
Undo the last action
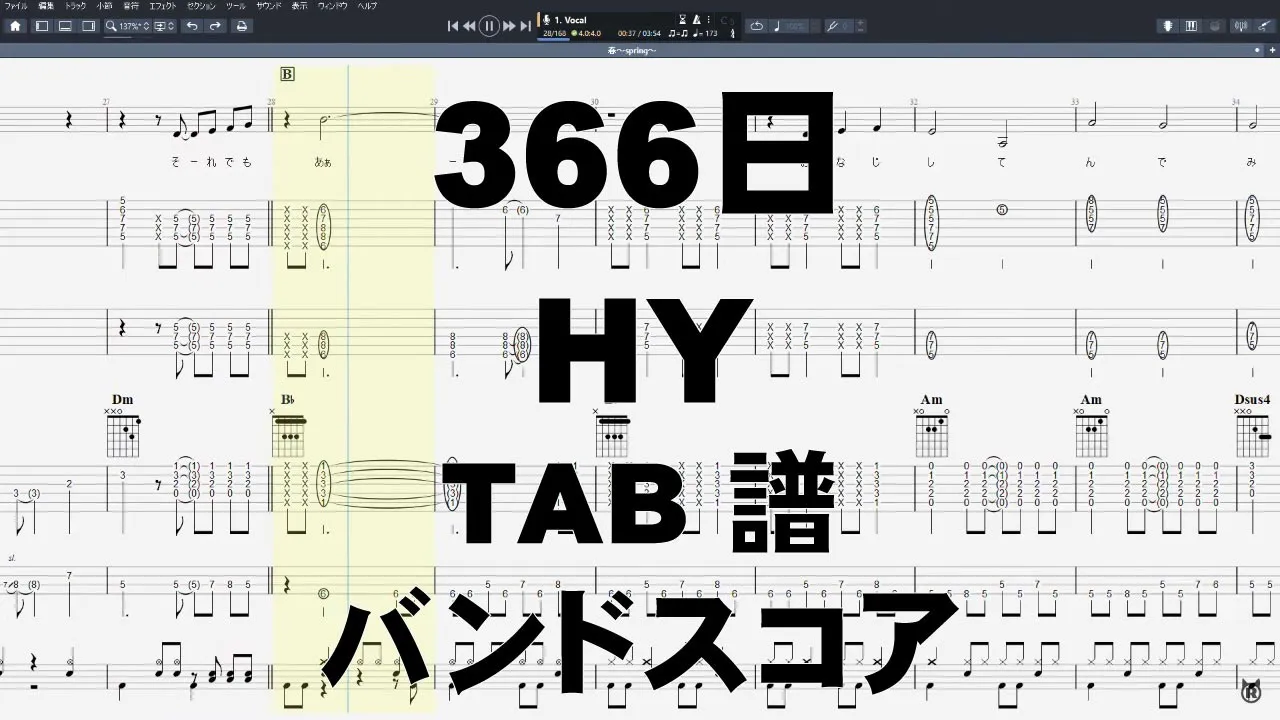point(192,26)
